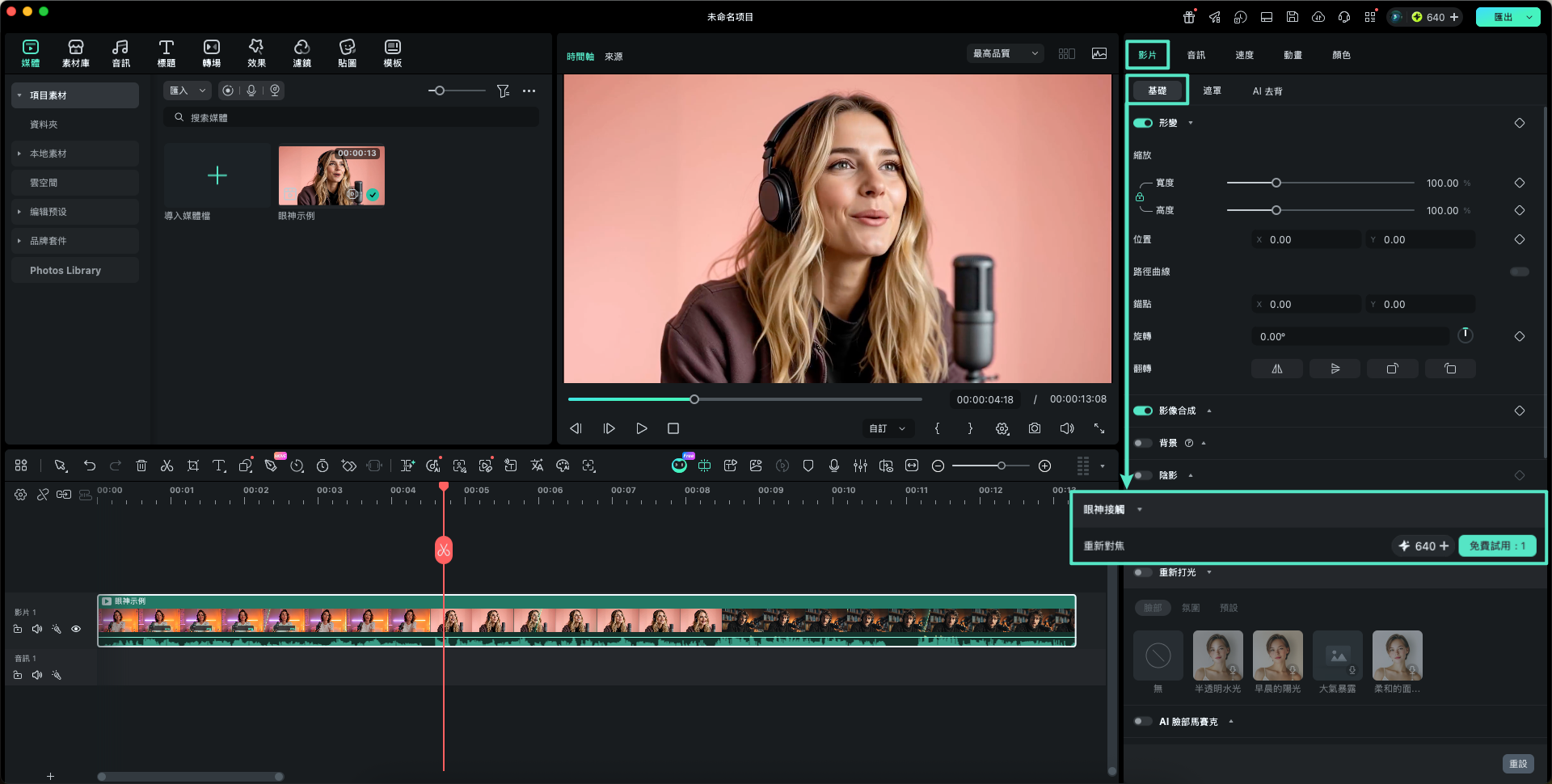Take a snapshot with the camera icon

pos(1035,428)
